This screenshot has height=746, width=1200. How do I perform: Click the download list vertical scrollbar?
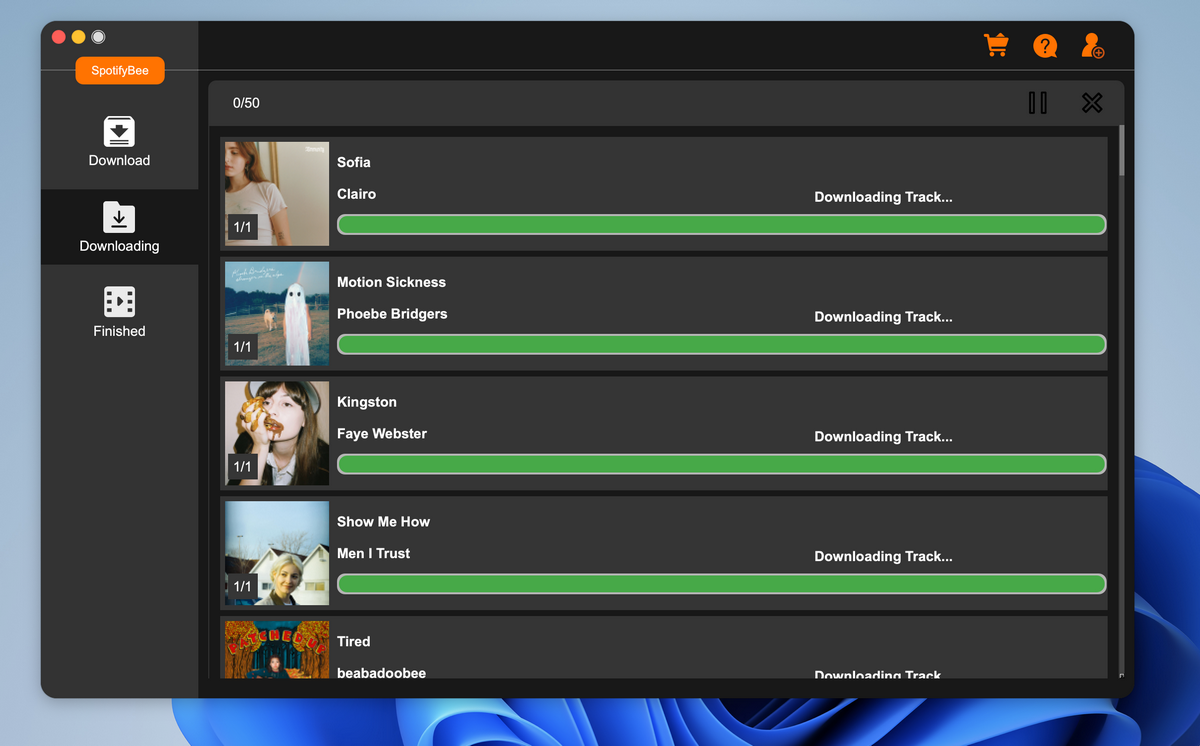pos(1121,150)
